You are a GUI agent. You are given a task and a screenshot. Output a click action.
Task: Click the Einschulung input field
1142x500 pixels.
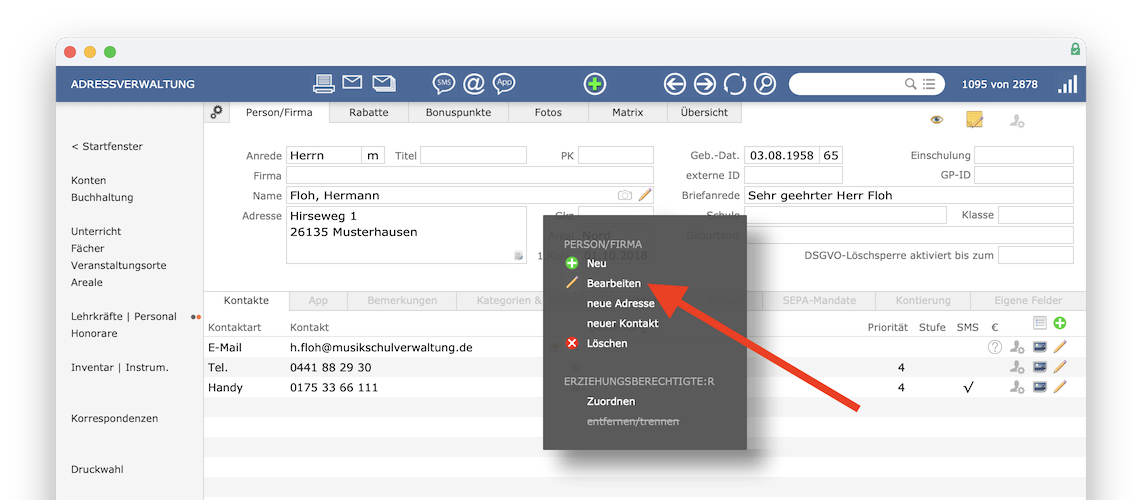tap(1023, 155)
